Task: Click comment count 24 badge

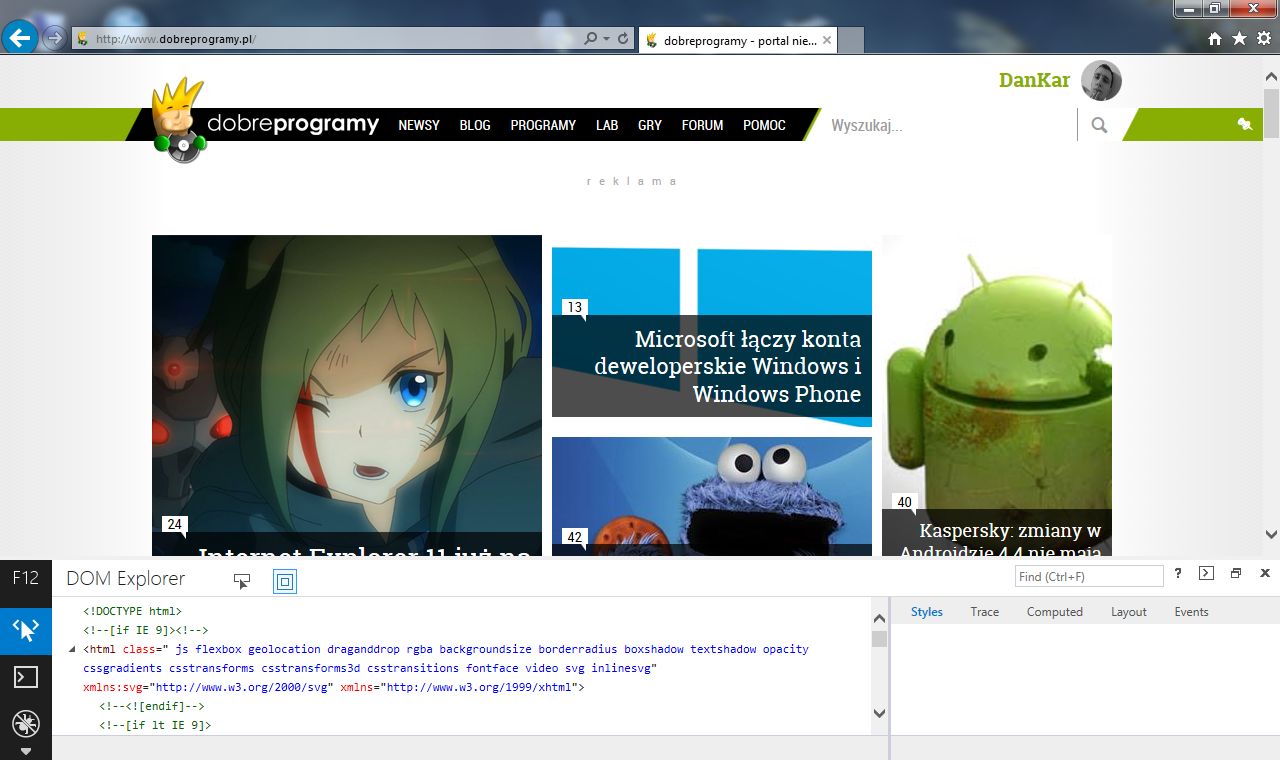Action: (174, 524)
